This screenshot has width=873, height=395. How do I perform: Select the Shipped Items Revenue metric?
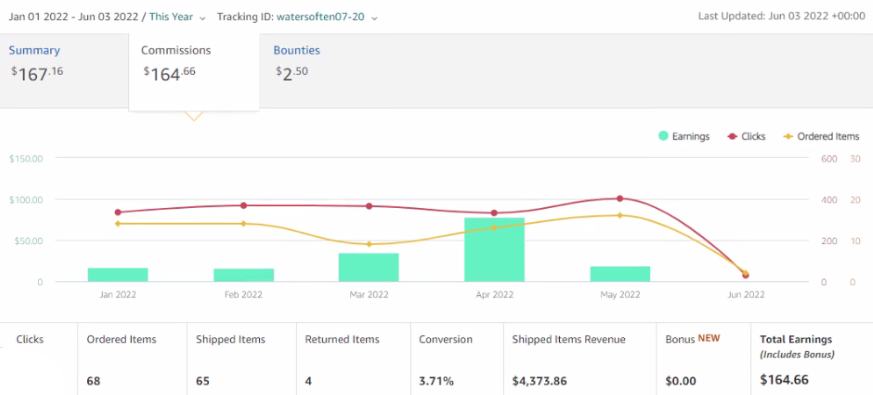580,359
